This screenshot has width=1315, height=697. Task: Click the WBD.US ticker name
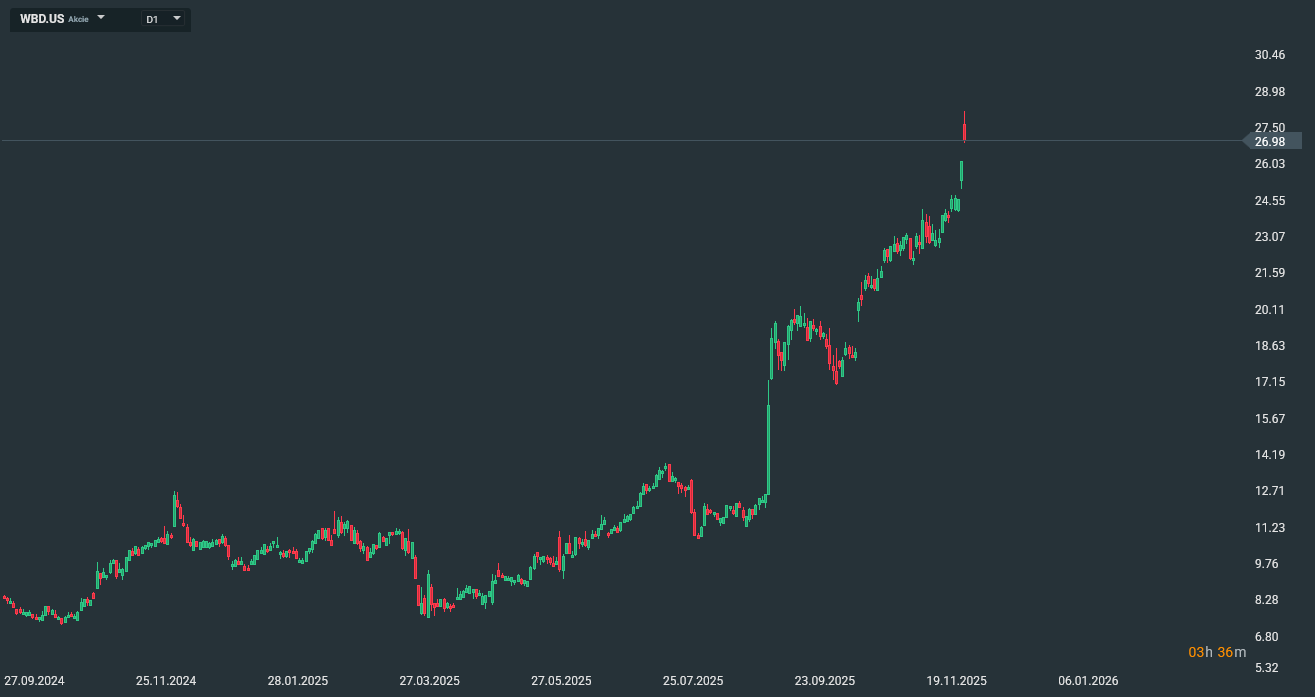click(42, 19)
